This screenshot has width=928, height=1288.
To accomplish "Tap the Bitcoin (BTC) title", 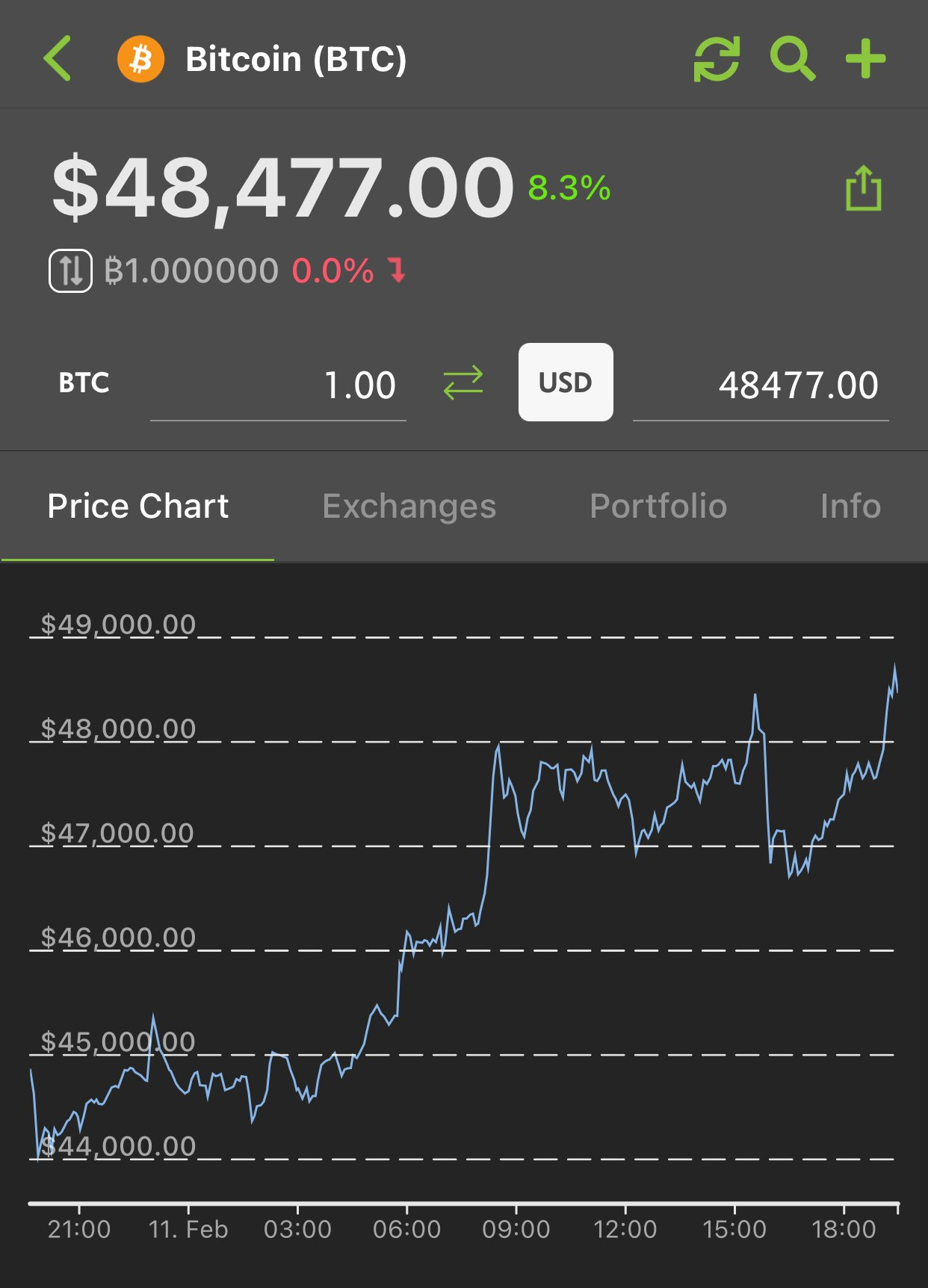I will [x=296, y=59].
